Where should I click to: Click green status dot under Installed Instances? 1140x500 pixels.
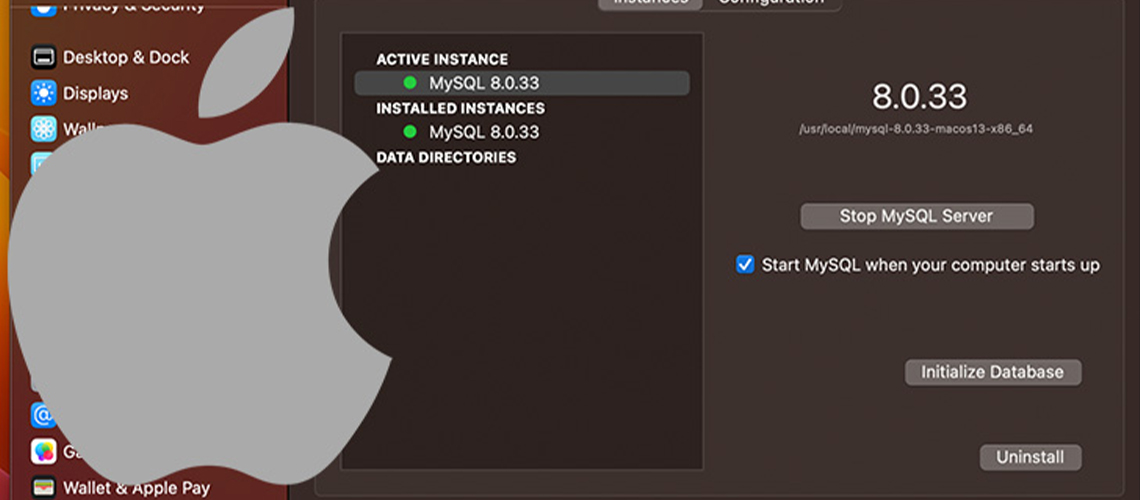(x=410, y=132)
